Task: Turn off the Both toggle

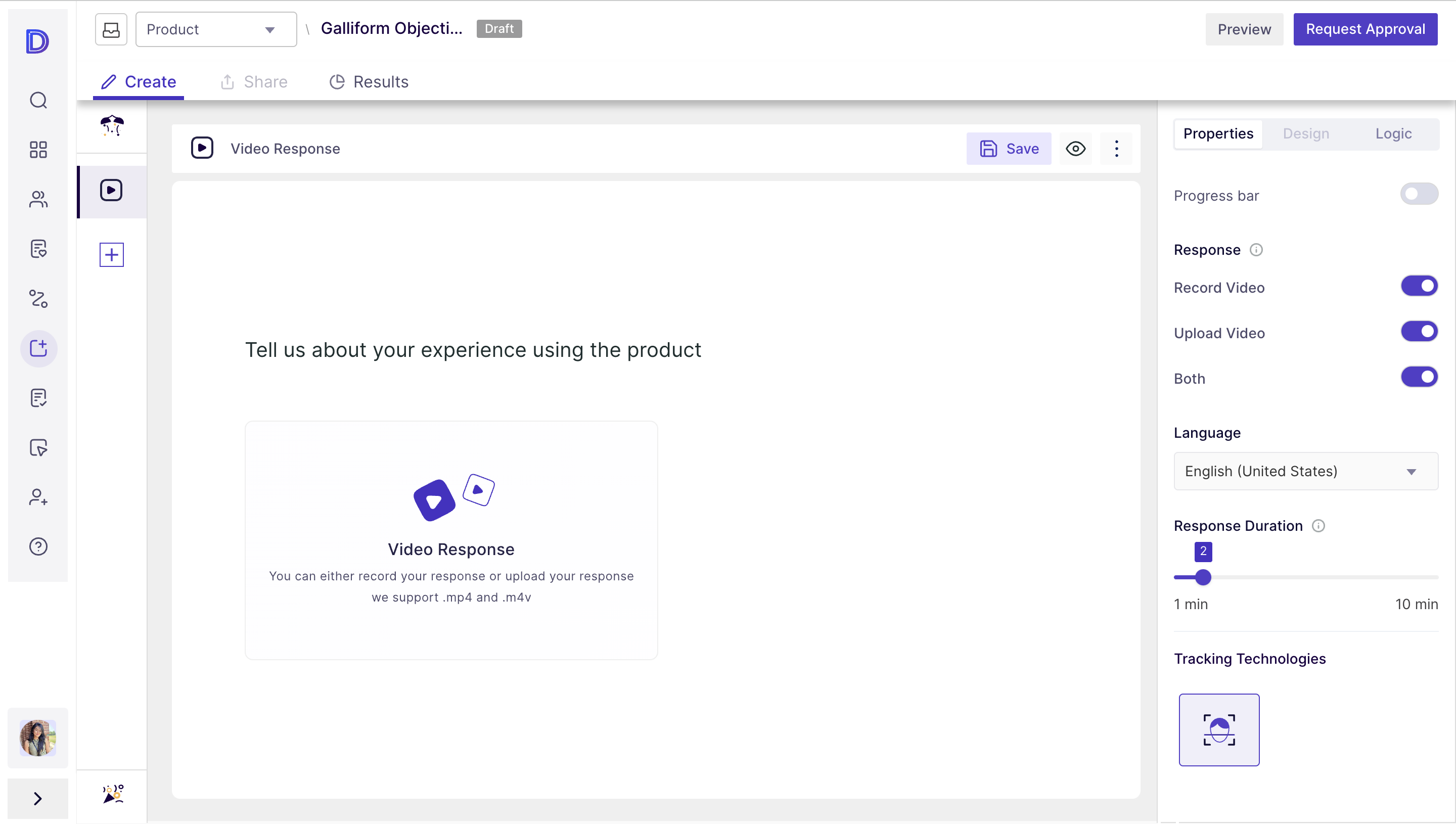Action: point(1419,377)
